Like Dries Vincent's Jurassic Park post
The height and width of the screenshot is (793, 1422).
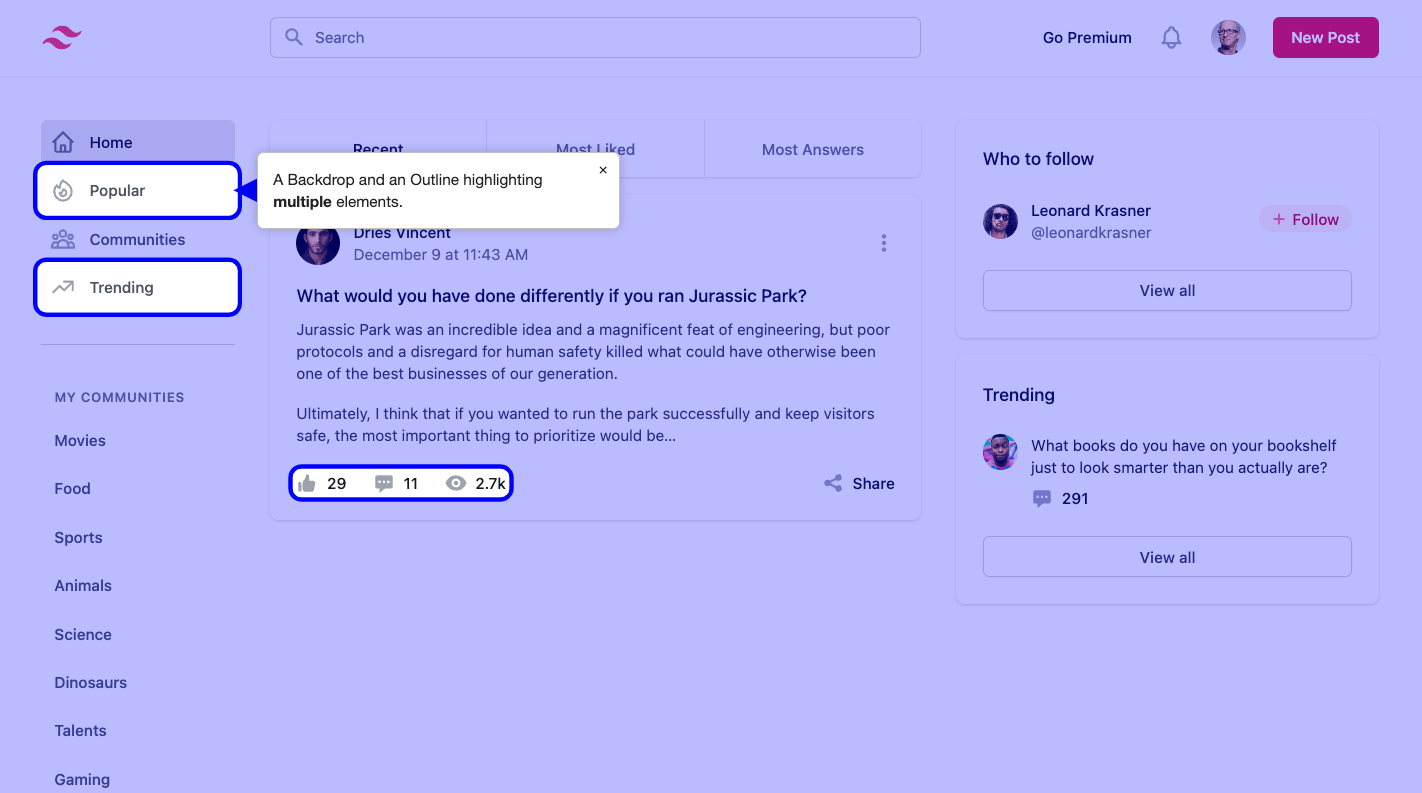[x=308, y=483]
